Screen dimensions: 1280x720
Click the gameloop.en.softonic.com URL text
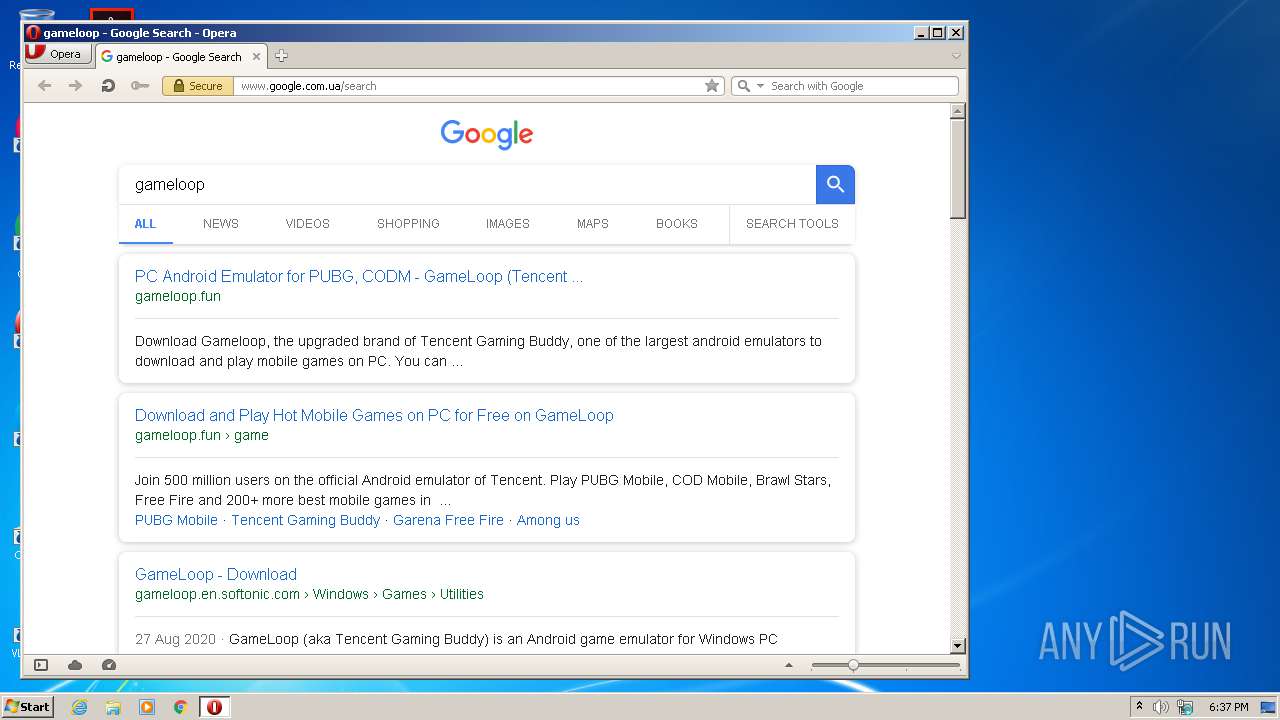pos(218,594)
